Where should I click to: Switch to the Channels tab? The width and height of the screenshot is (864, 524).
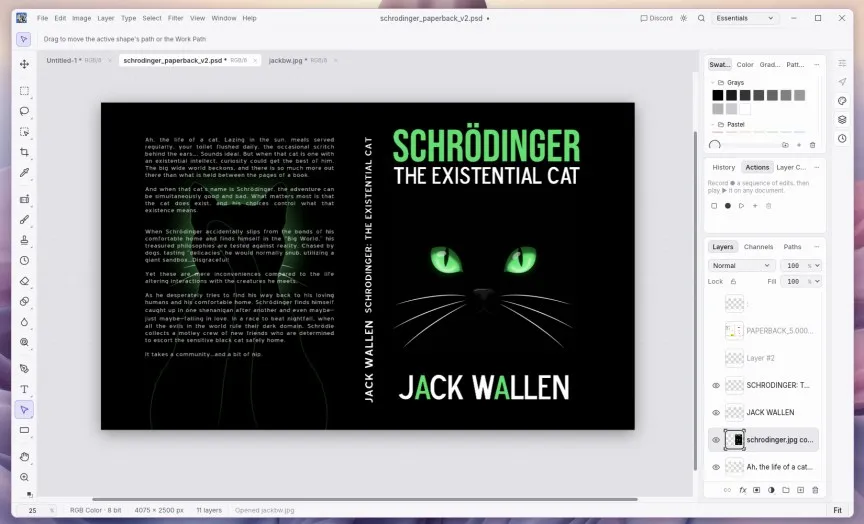pos(758,247)
